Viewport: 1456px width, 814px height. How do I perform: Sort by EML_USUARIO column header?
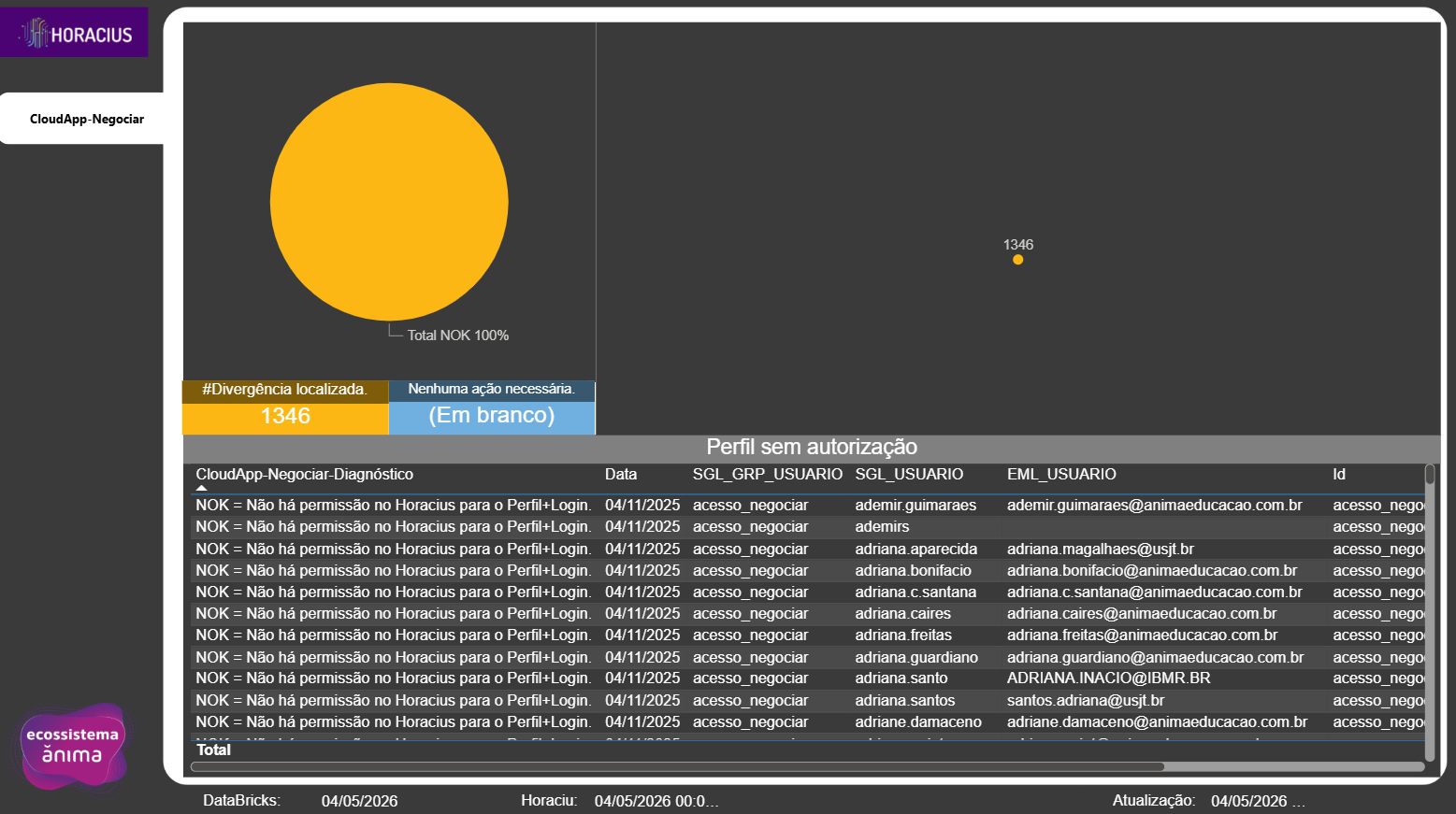(x=1061, y=475)
